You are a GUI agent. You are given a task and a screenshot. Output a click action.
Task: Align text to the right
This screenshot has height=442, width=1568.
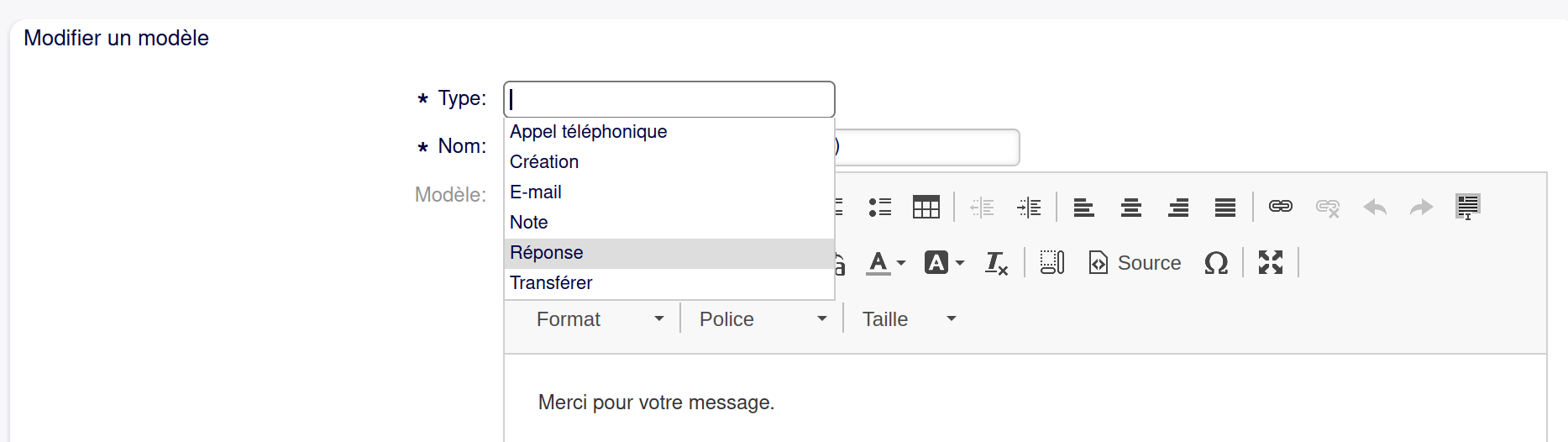click(1177, 207)
